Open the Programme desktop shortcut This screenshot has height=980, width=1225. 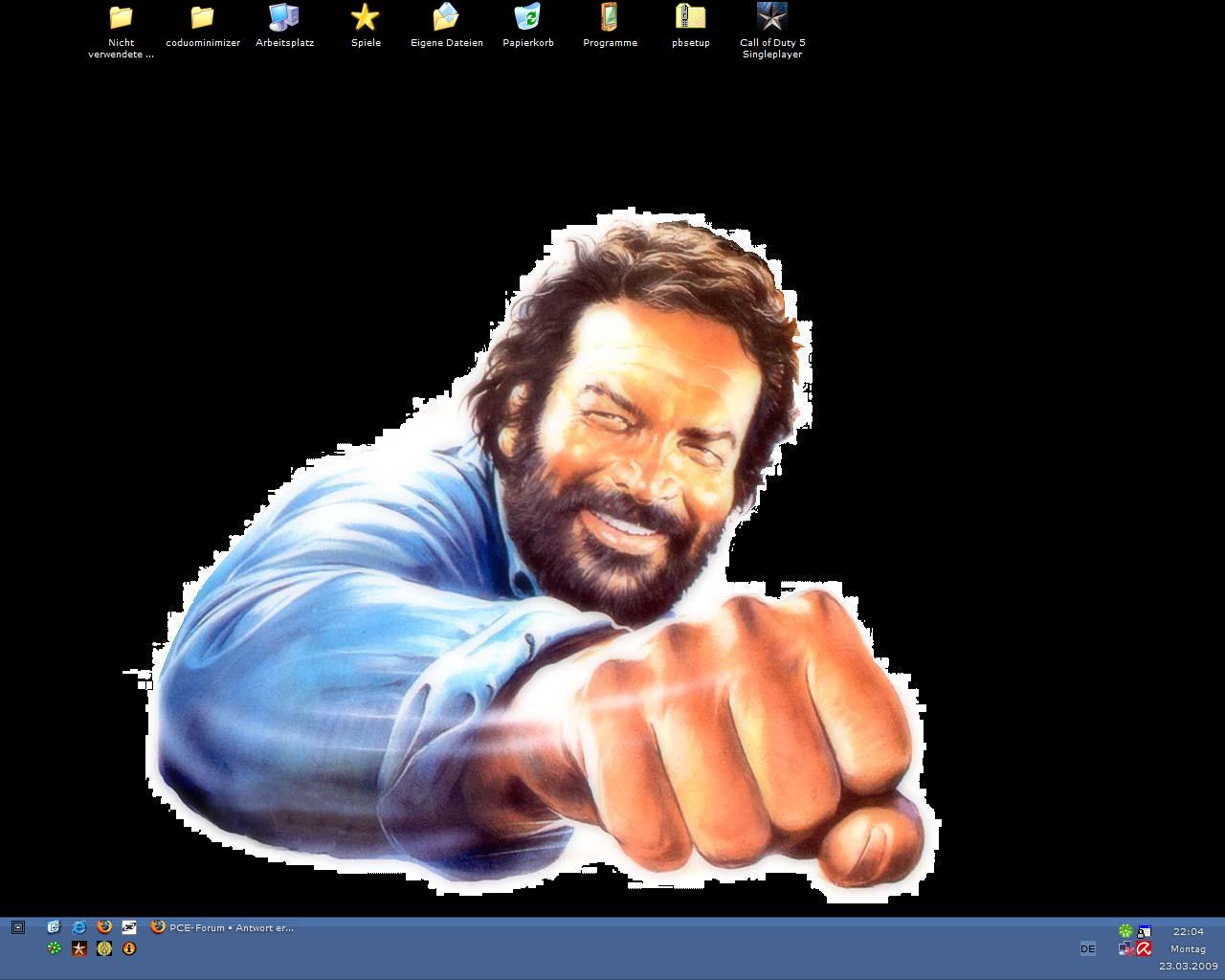pyautogui.click(x=610, y=18)
